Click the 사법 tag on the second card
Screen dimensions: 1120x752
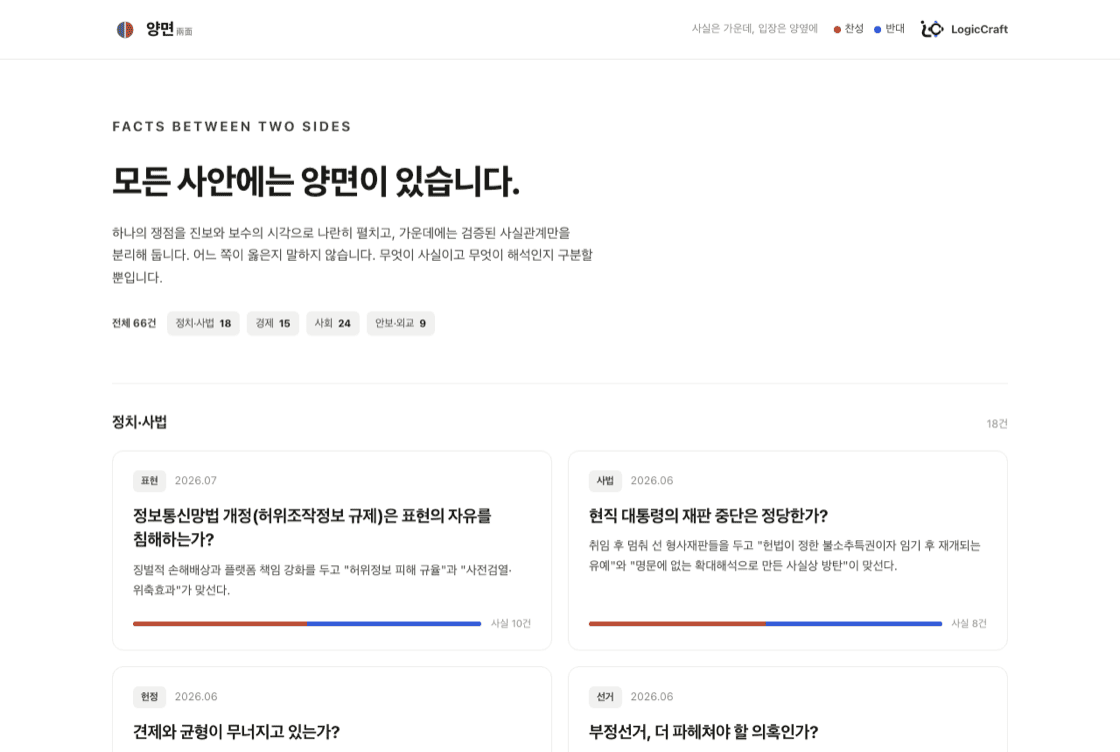tap(605, 481)
